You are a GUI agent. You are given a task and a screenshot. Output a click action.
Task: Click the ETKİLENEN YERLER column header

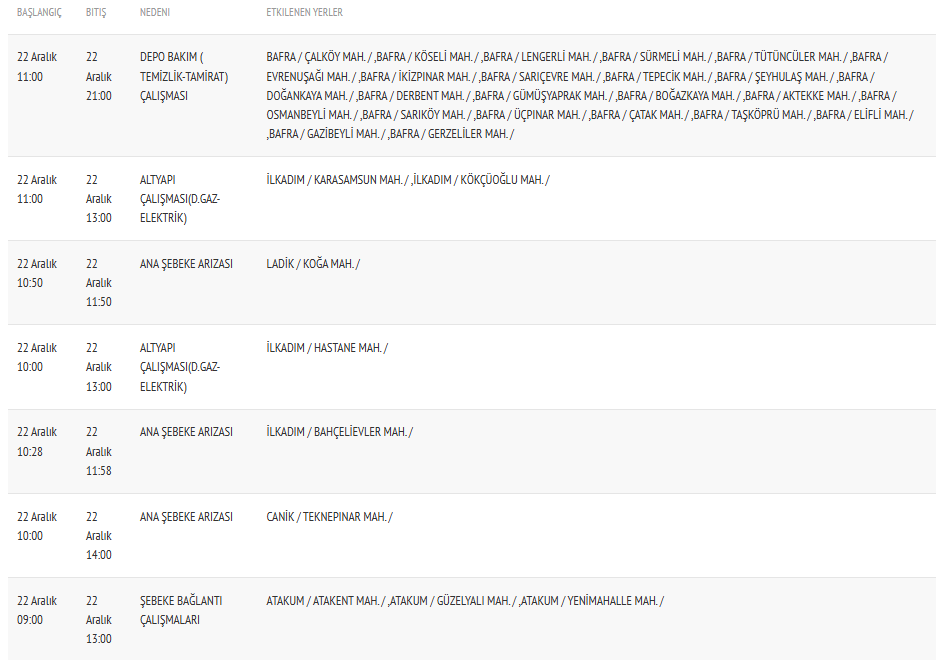[304, 13]
